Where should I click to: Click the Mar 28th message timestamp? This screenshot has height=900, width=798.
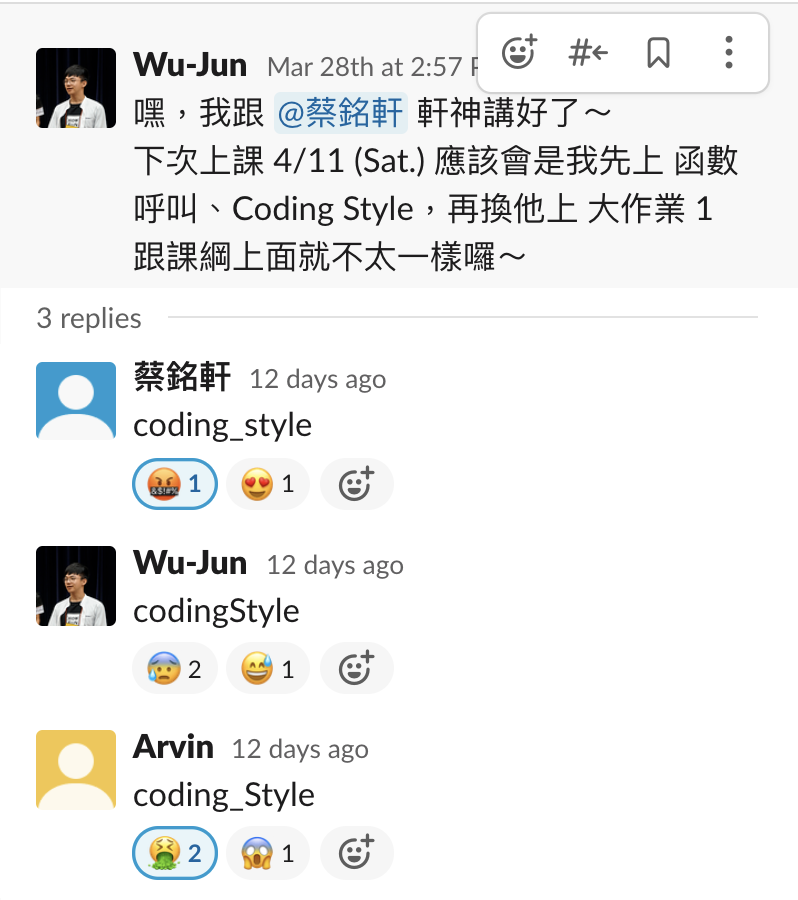coord(372,67)
